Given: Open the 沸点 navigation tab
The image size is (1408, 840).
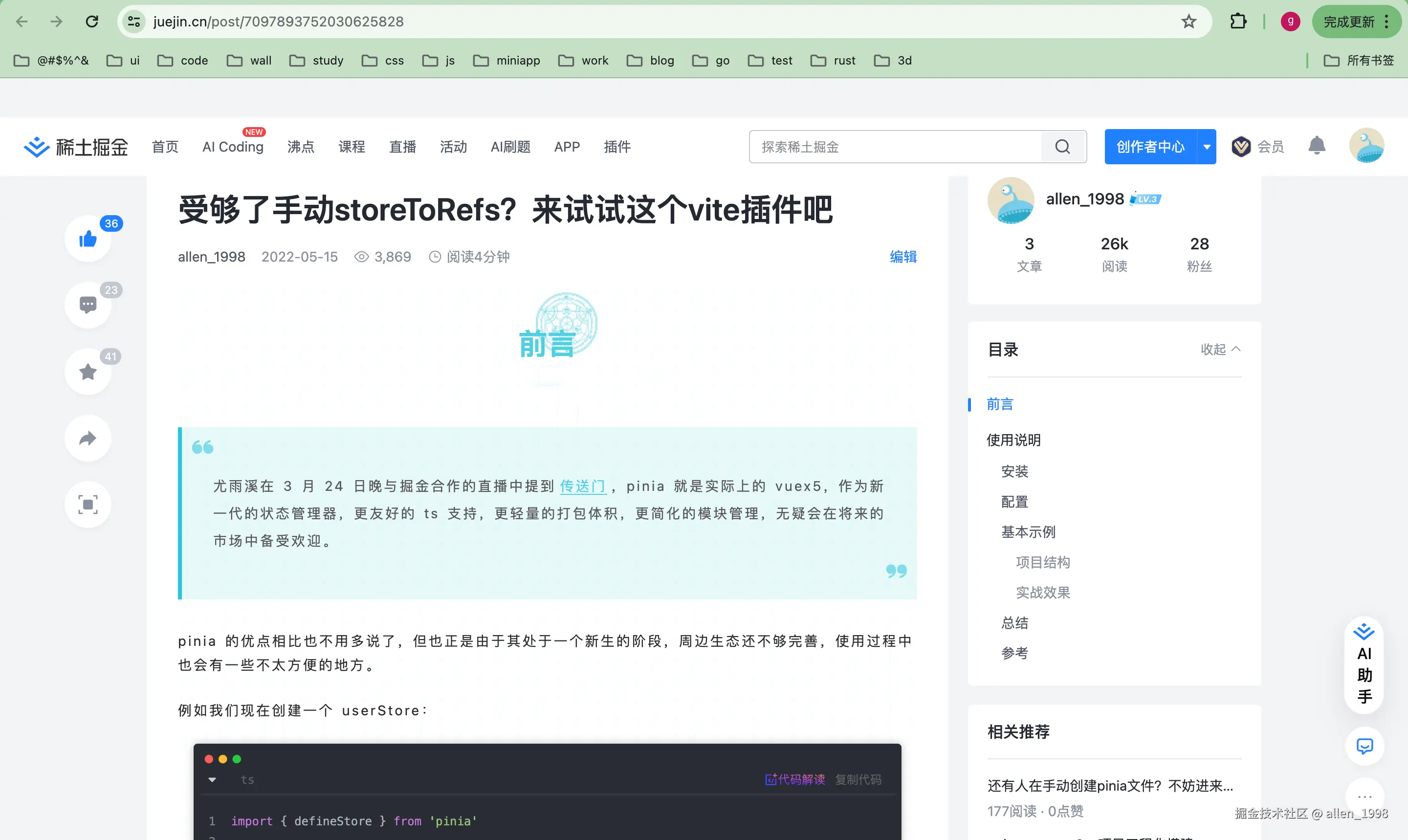Looking at the screenshot, I should (301, 147).
